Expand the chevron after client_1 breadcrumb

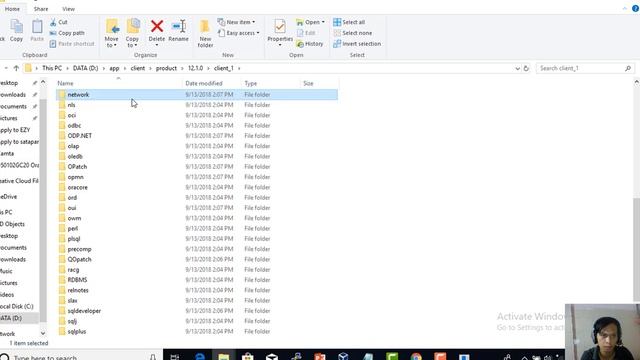coord(239,68)
